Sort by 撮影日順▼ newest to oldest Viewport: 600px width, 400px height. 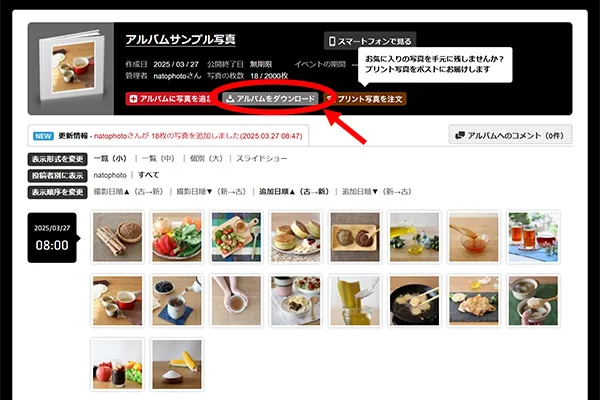pos(211,191)
